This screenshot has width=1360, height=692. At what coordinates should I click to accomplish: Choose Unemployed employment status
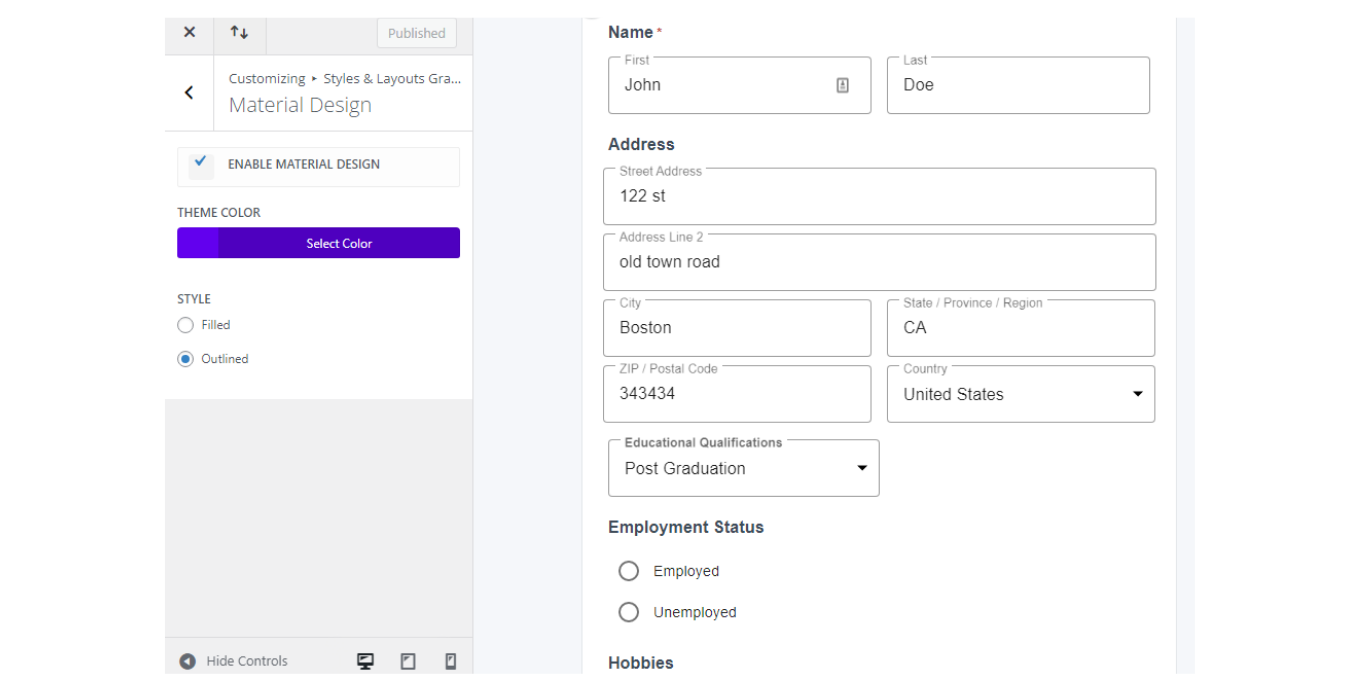(x=629, y=611)
